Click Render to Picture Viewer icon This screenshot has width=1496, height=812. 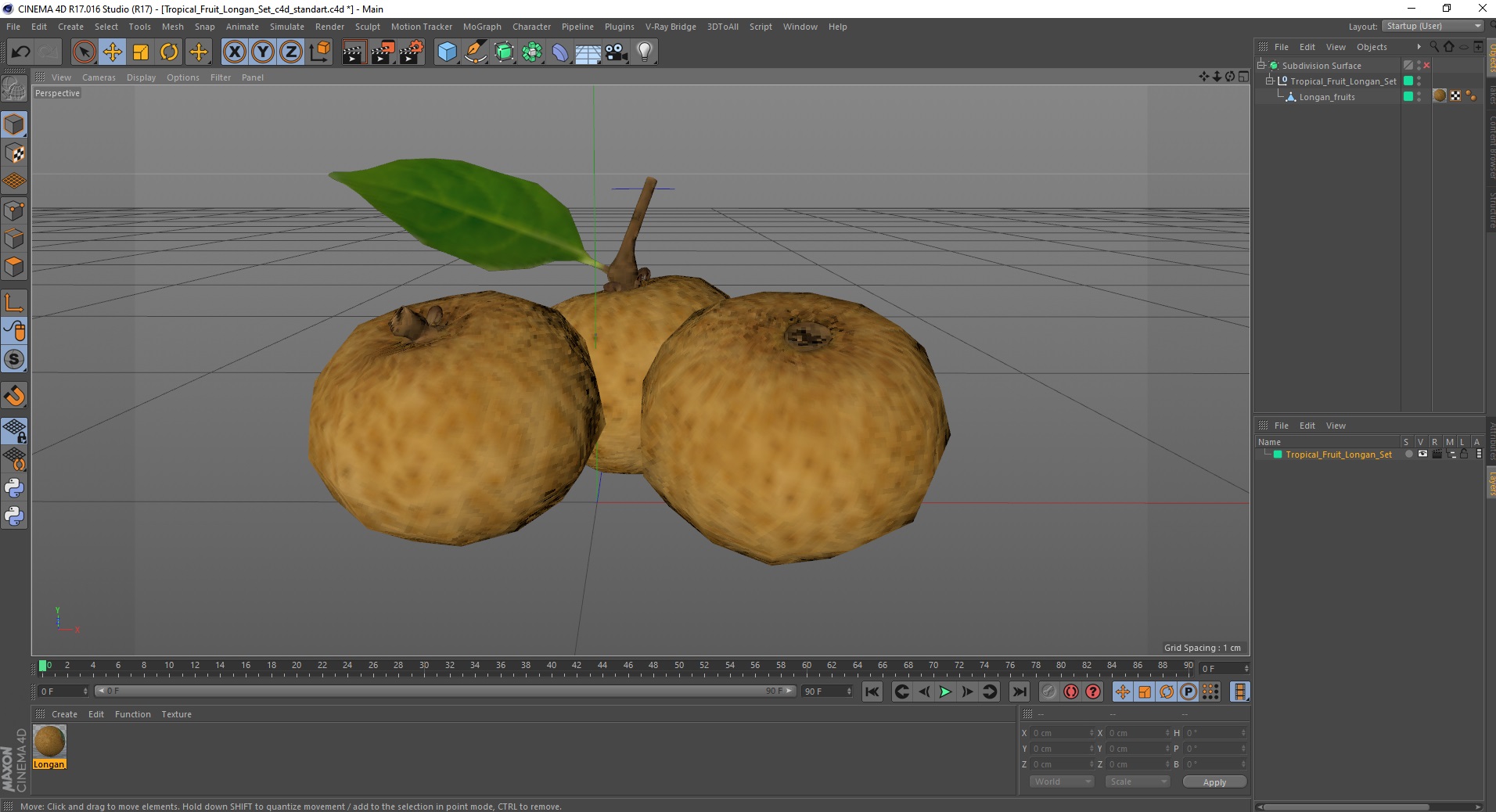click(x=383, y=52)
